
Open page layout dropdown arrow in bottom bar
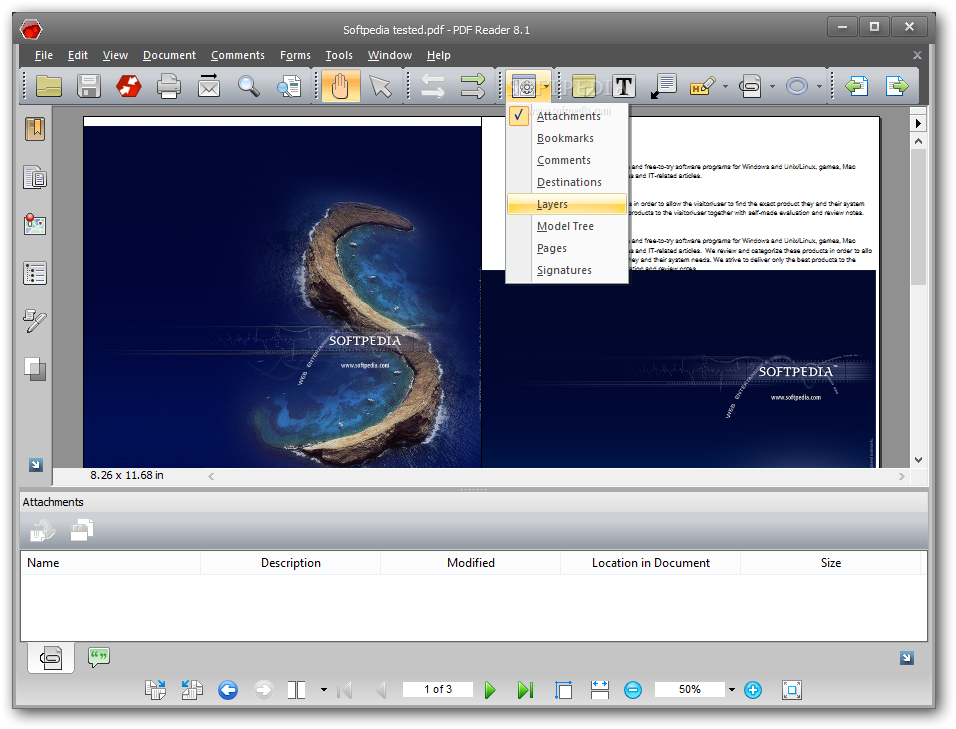click(x=324, y=690)
